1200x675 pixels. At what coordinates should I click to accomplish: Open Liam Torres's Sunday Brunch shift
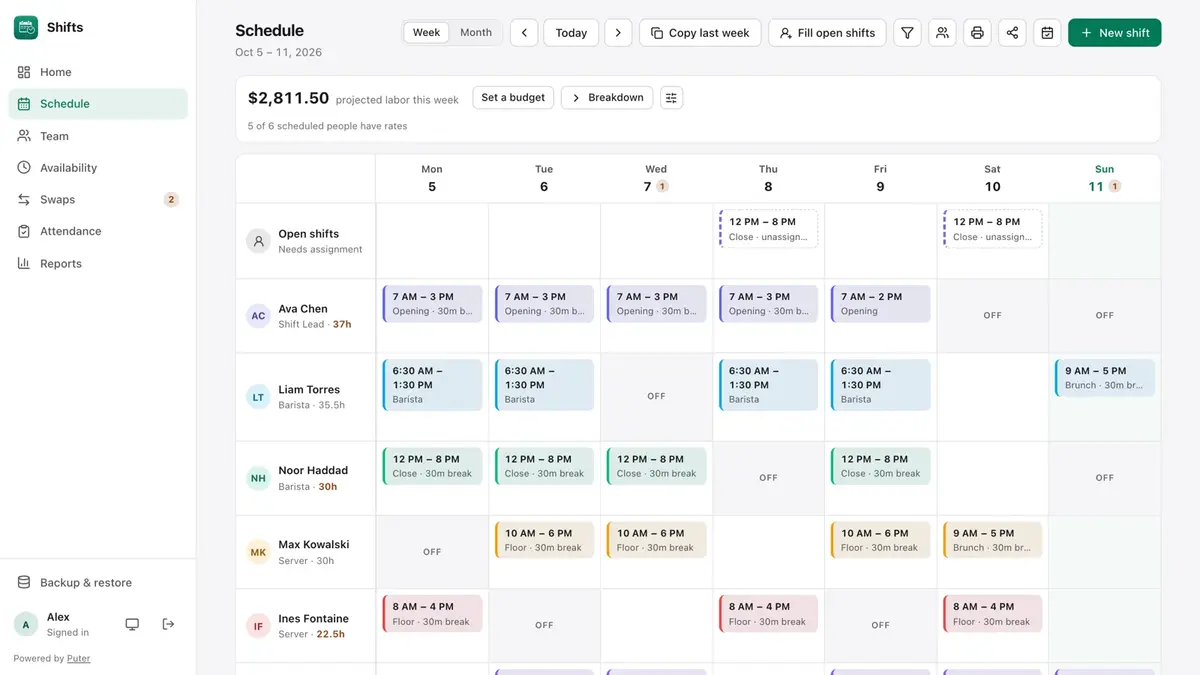(x=1104, y=378)
